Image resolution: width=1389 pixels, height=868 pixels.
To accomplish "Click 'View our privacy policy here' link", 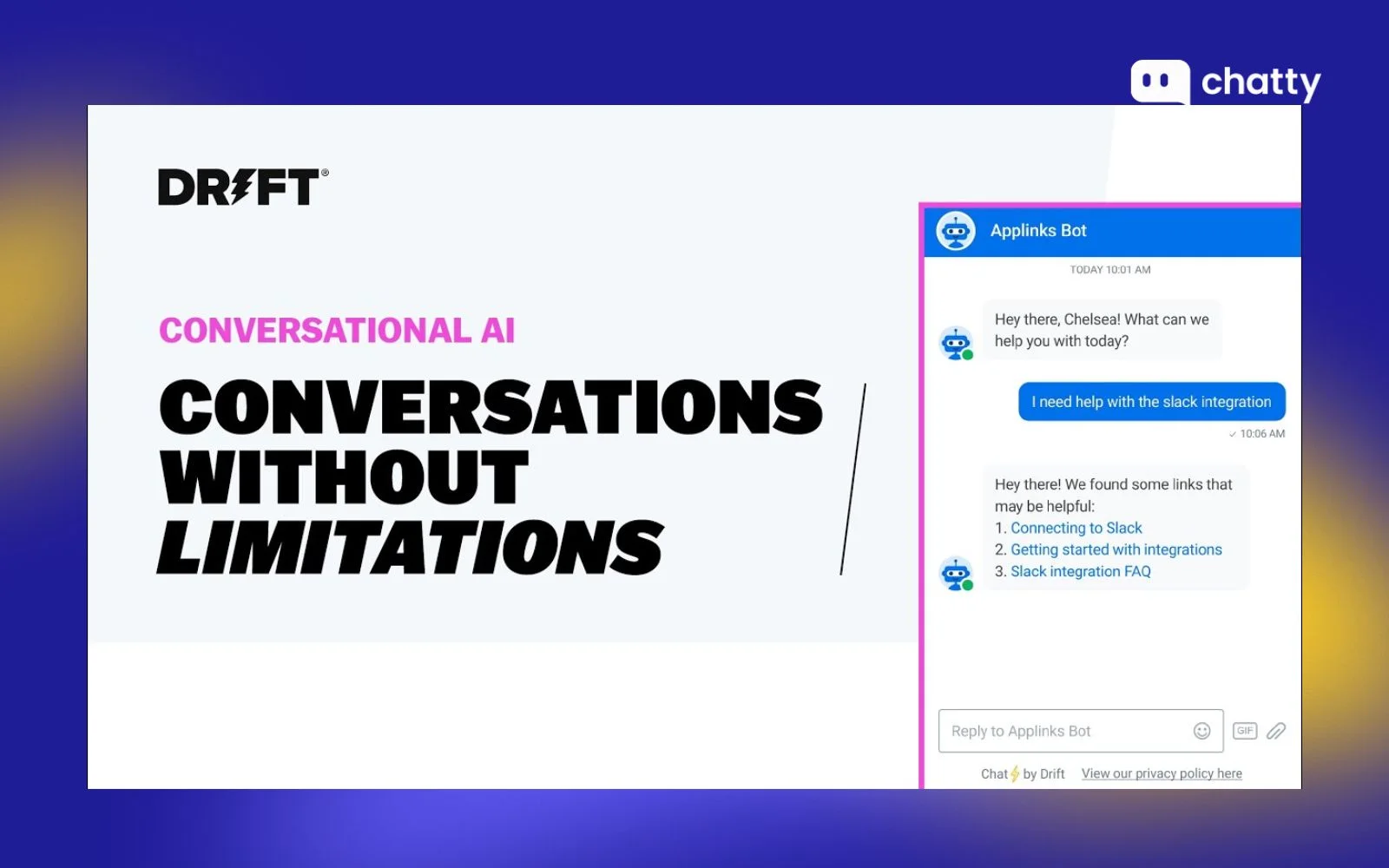I will pos(1162,773).
